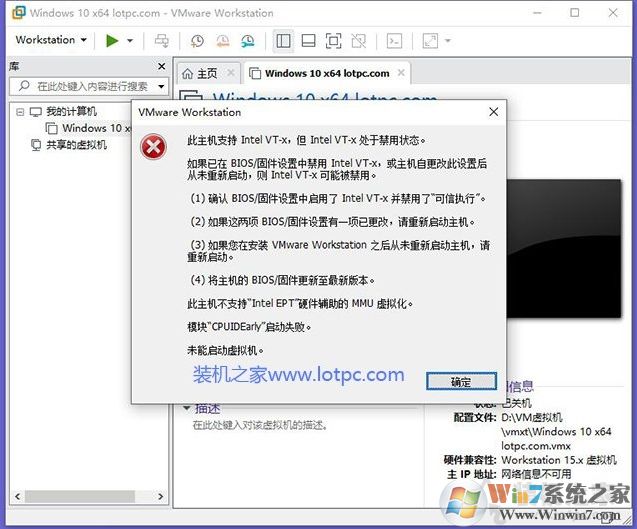Open the snapshot manager icon
Screen dimensions: 637x529
point(247,41)
